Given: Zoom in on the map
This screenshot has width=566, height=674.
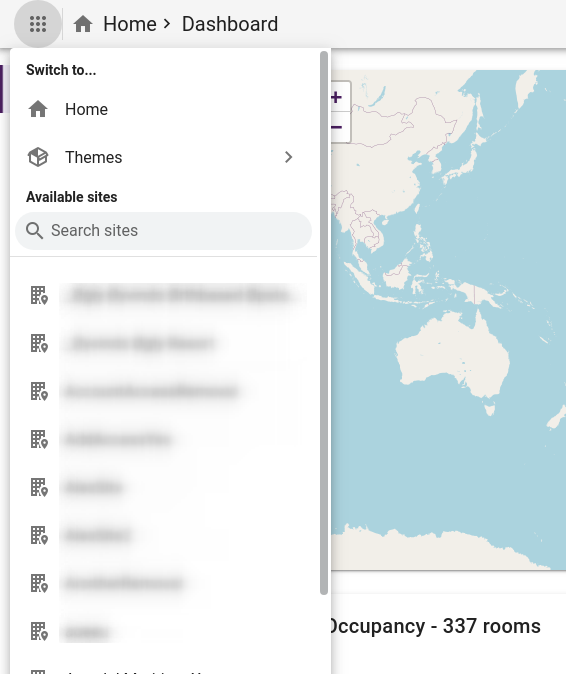Looking at the screenshot, I should pos(337,98).
